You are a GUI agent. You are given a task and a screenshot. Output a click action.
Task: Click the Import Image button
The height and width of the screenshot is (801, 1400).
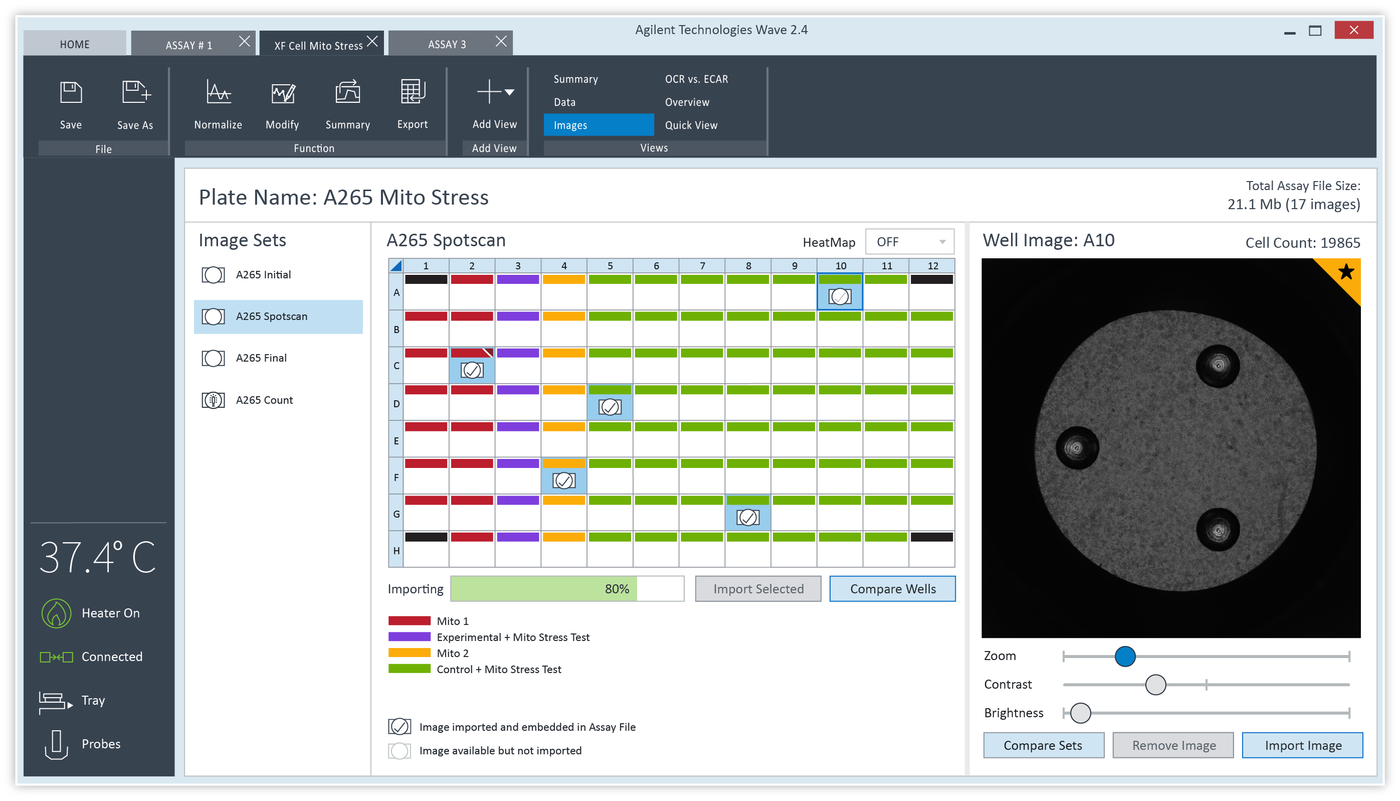(1302, 745)
